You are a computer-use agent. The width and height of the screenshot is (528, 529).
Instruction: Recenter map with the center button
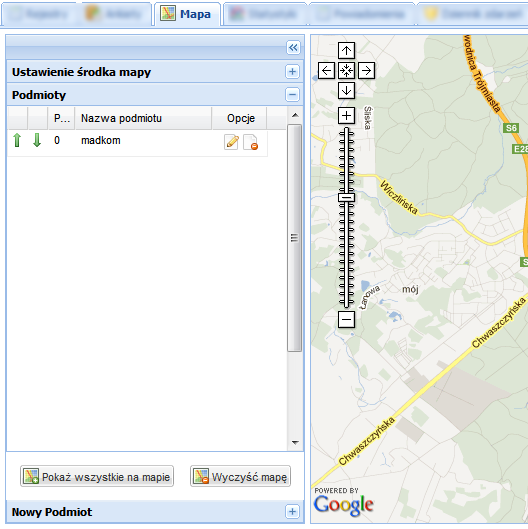pyautogui.click(x=346, y=71)
